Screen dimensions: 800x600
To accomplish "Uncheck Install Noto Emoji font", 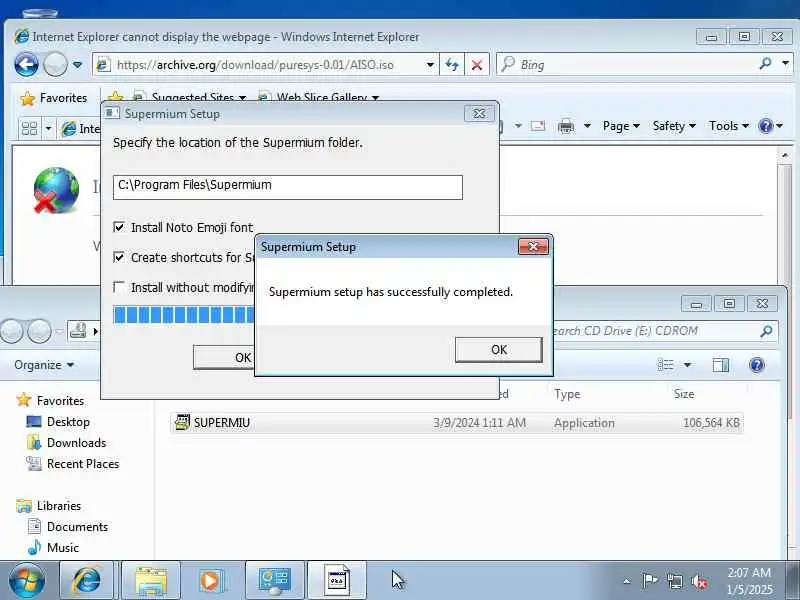I will 119,227.
